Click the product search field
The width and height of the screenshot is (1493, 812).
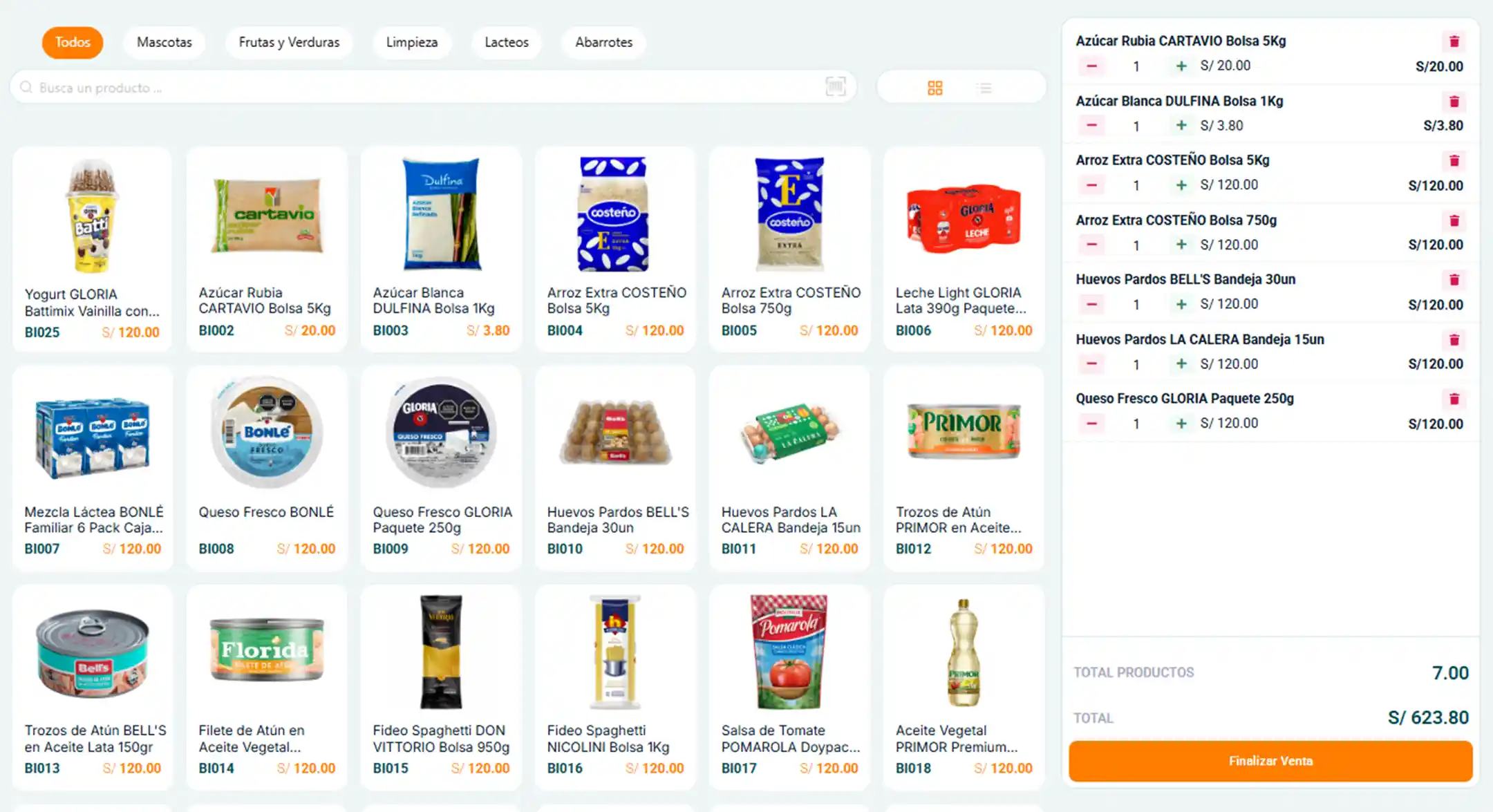tap(415, 88)
